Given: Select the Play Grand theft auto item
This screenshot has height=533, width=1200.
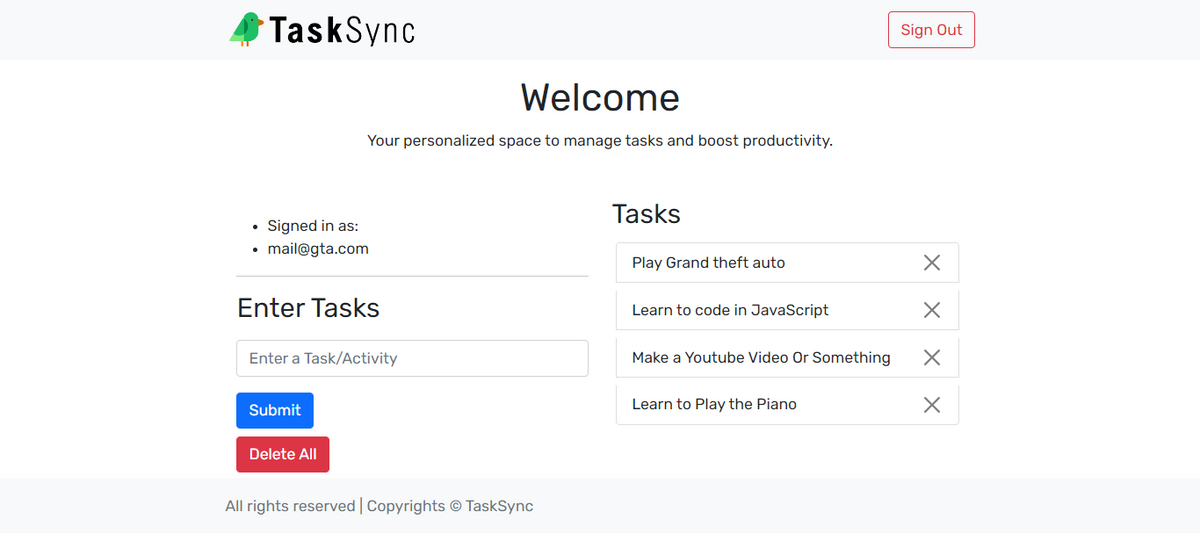Looking at the screenshot, I should (x=787, y=263).
